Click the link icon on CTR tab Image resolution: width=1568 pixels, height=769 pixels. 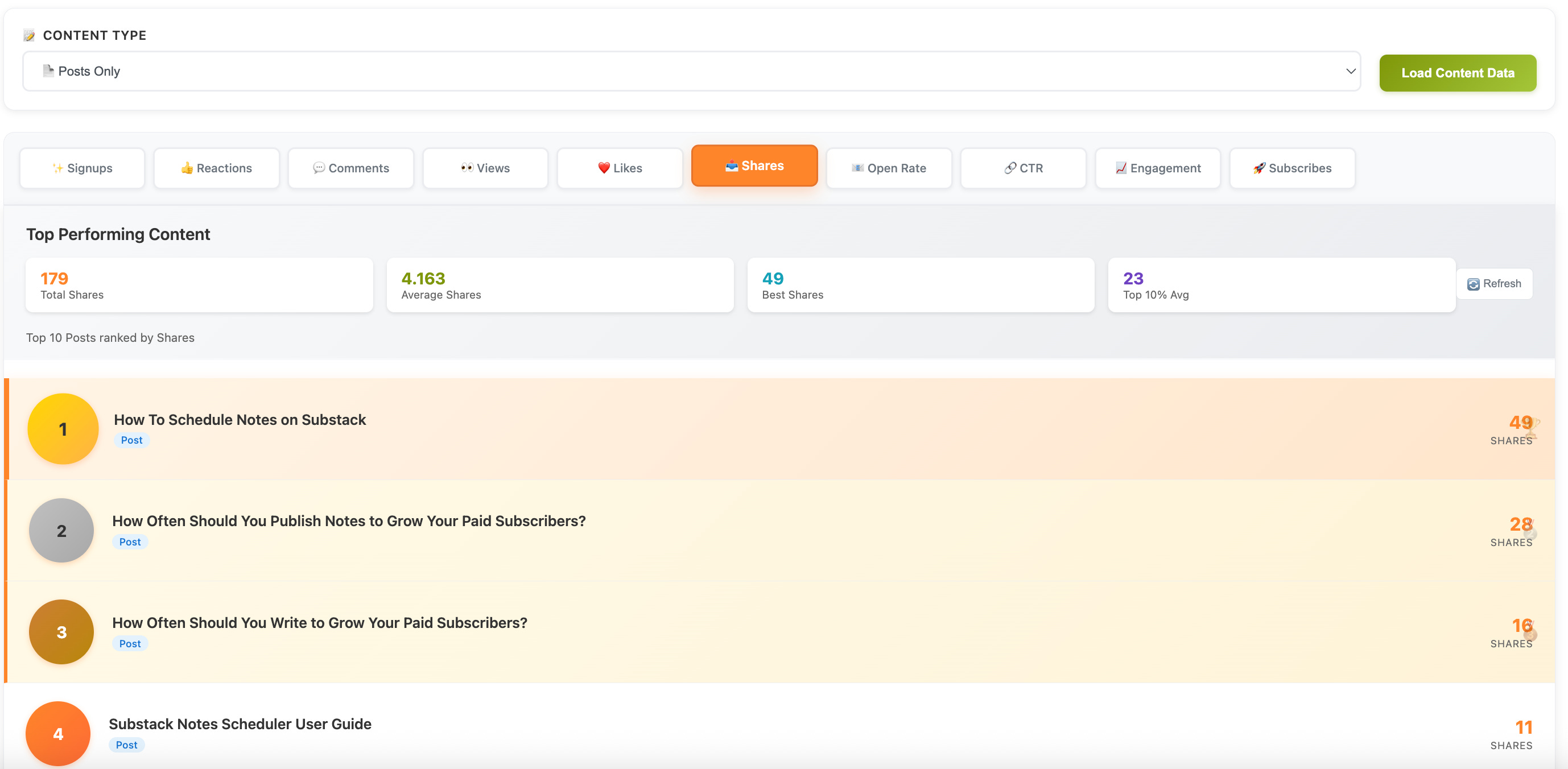pyautogui.click(x=1010, y=168)
